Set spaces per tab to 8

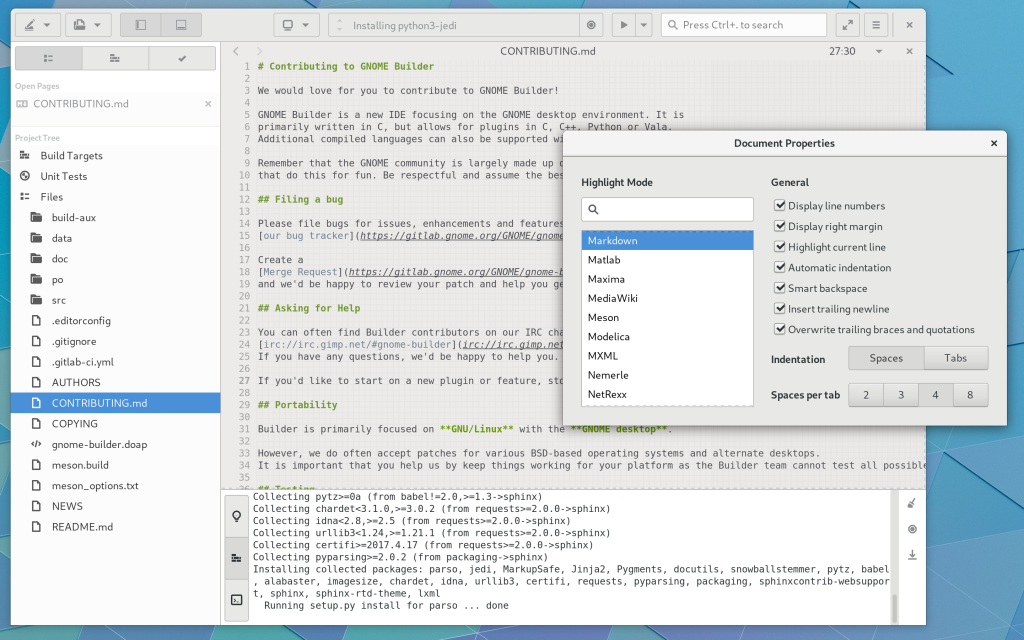click(970, 395)
